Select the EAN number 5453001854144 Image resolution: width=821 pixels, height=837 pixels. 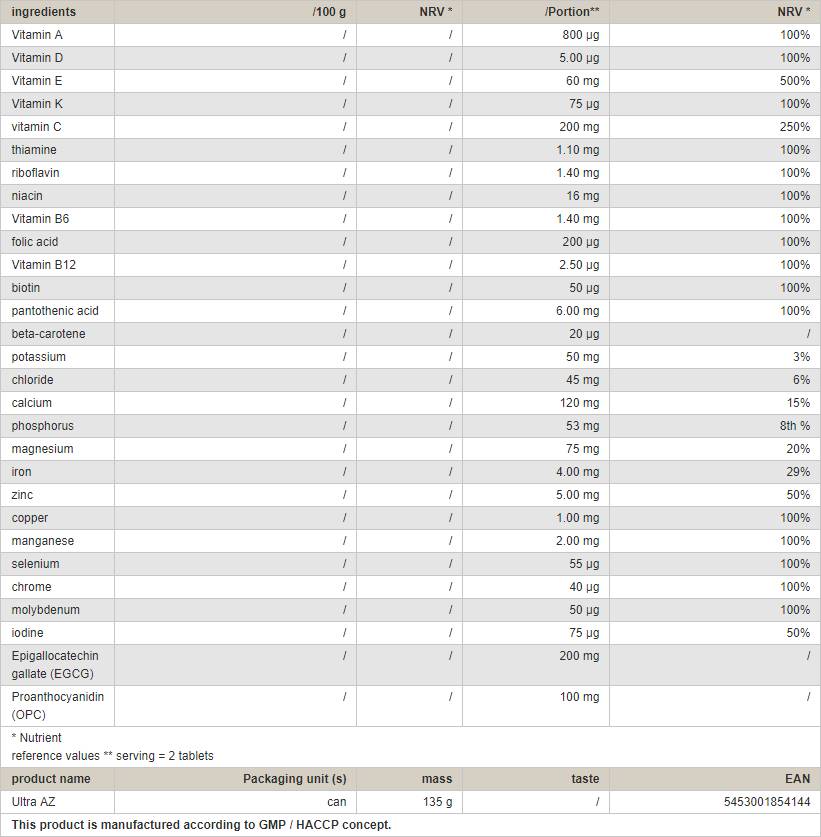coord(767,802)
